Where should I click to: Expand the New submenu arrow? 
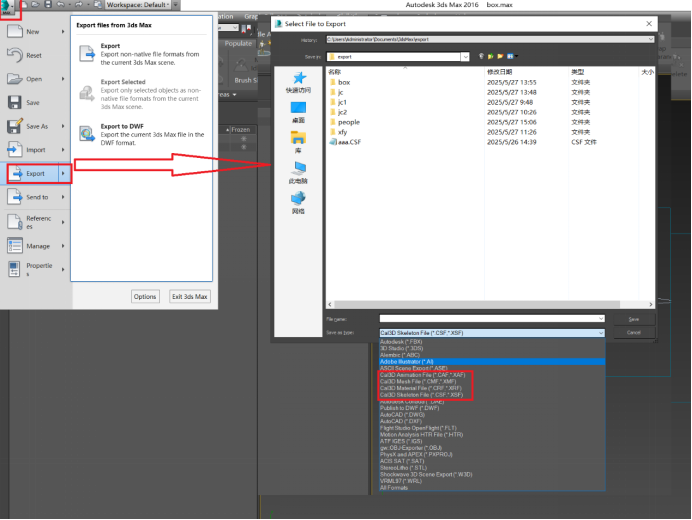63,32
